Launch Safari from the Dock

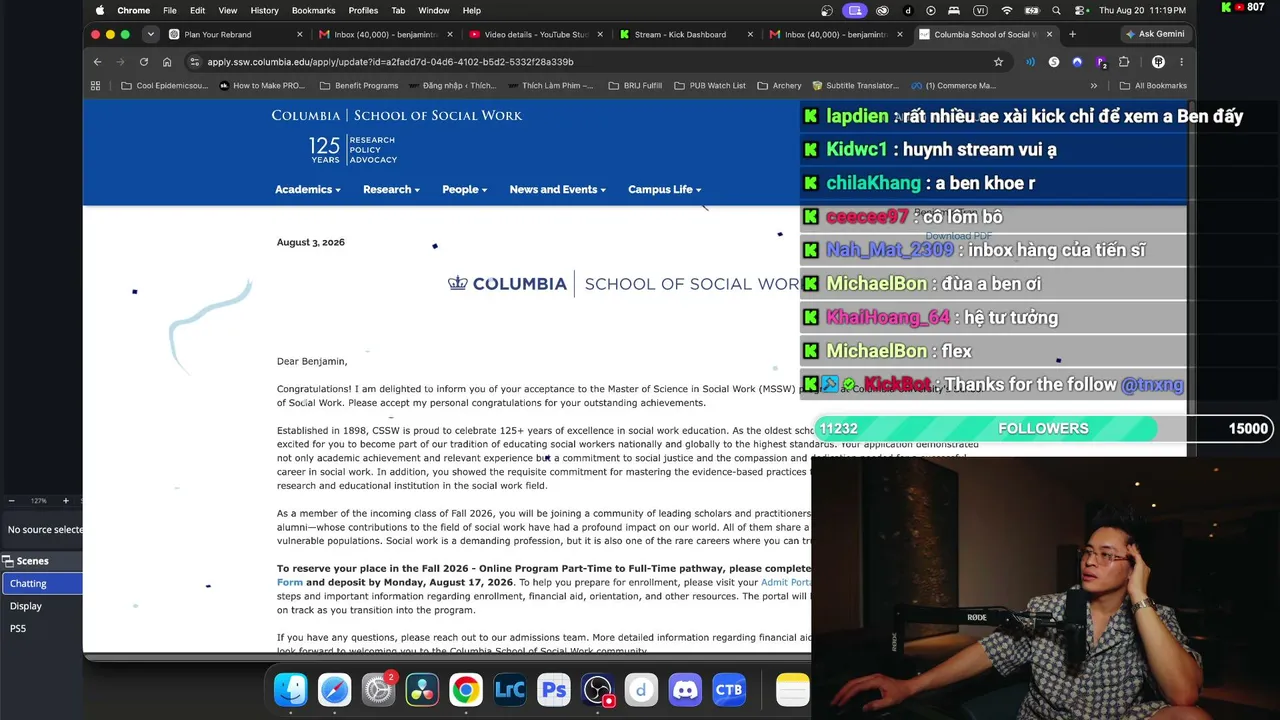click(335, 690)
